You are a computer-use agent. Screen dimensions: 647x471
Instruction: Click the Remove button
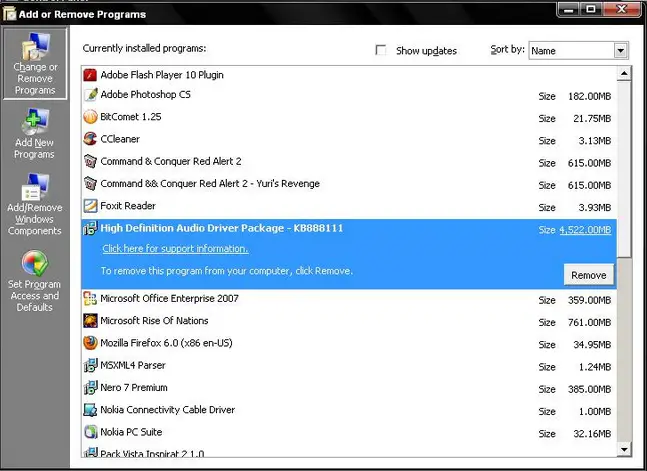pyautogui.click(x=589, y=275)
